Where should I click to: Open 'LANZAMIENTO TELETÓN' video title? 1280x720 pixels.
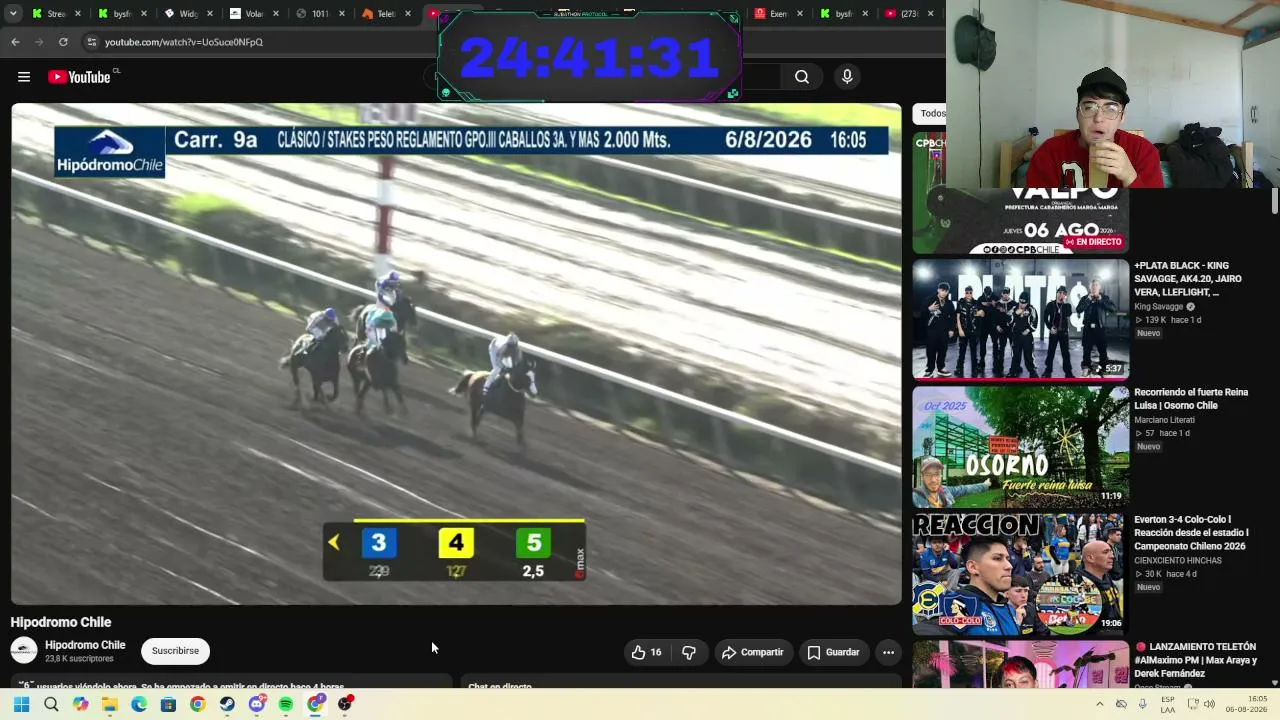pos(1195,660)
